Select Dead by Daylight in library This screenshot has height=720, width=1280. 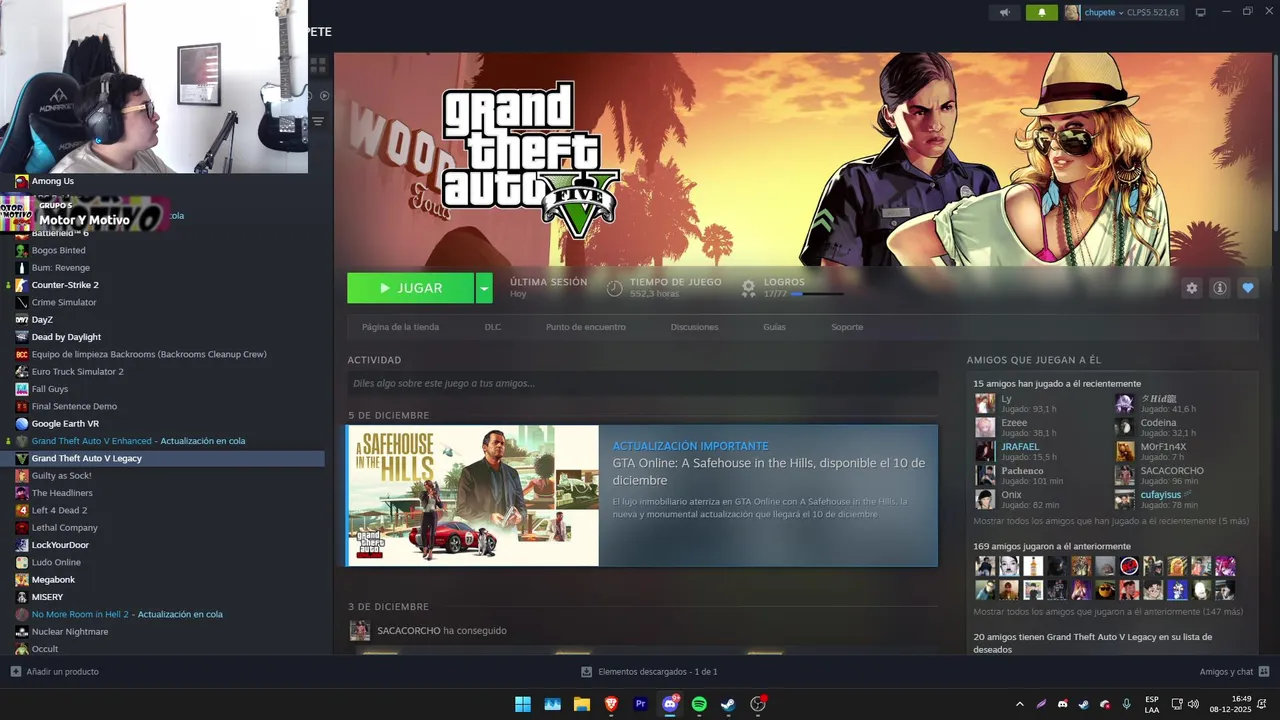point(66,337)
